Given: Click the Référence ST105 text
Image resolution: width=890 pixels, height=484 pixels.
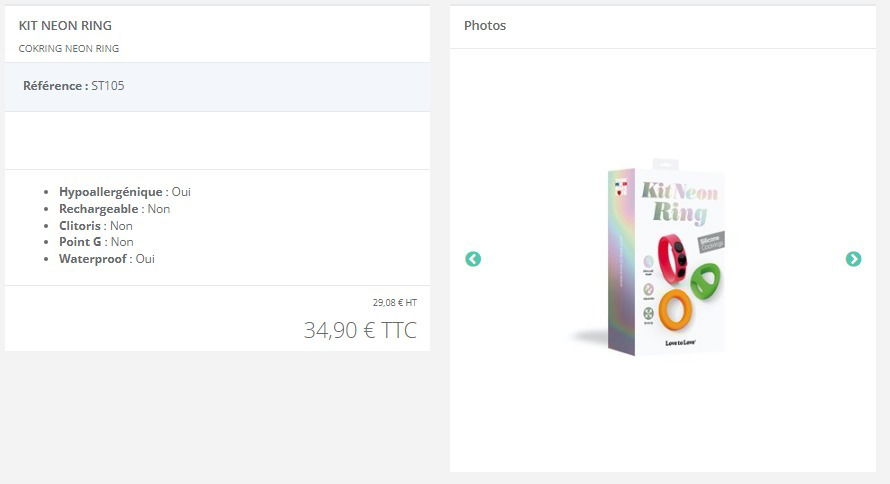Looking at the screenshot, I should 74,86.
